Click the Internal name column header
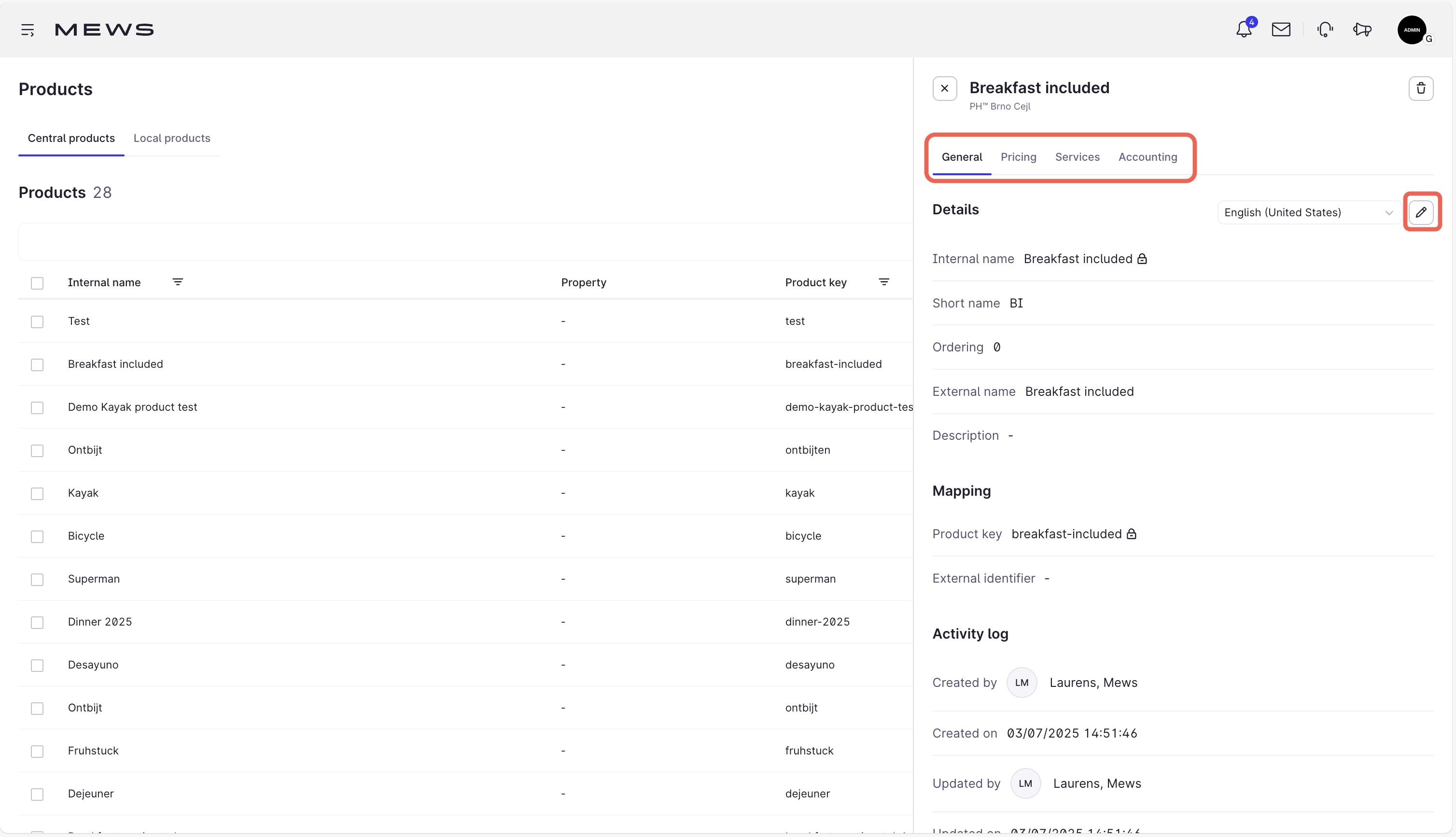Image resolution: width=1456 pixels, height=837 pixels. coord(104,282)
